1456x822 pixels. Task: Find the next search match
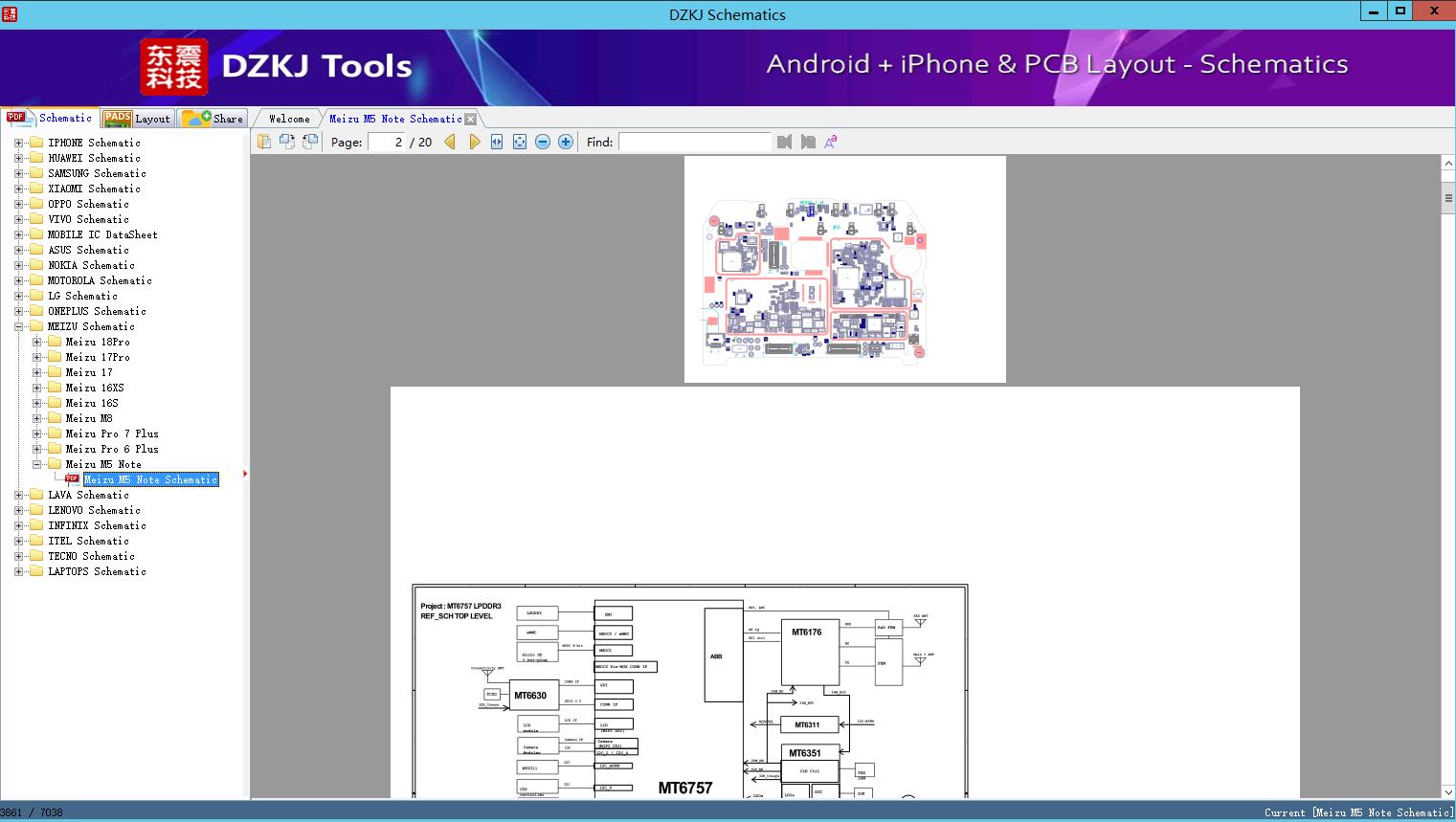point(808,142)
